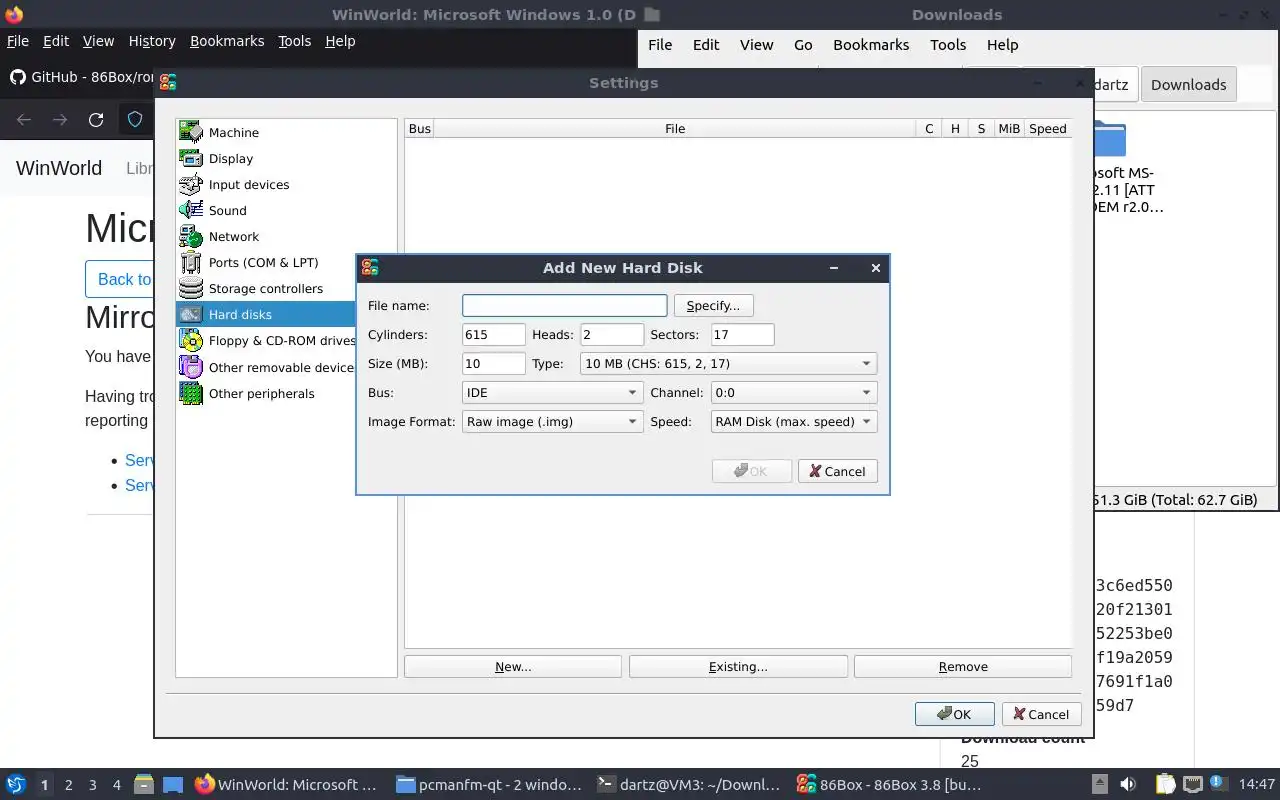Open Firefox History menu
Screen dimensions: 1280x800
coord(151,41)
